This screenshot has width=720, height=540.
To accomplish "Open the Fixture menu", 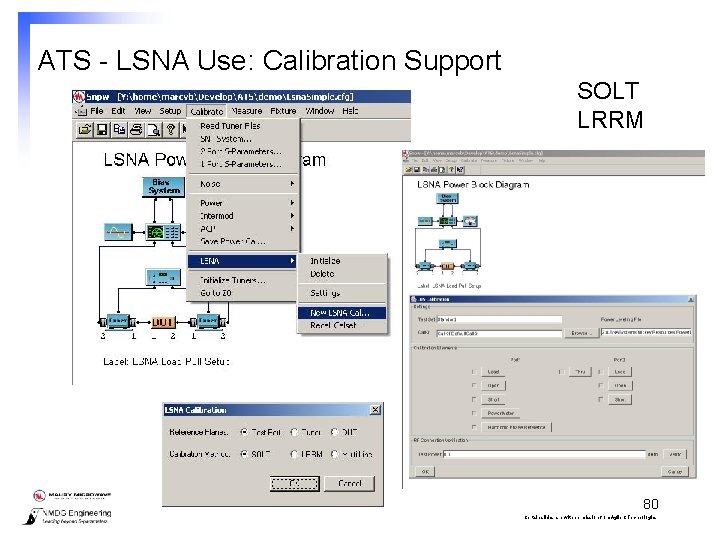I will [x=283, y=111].
